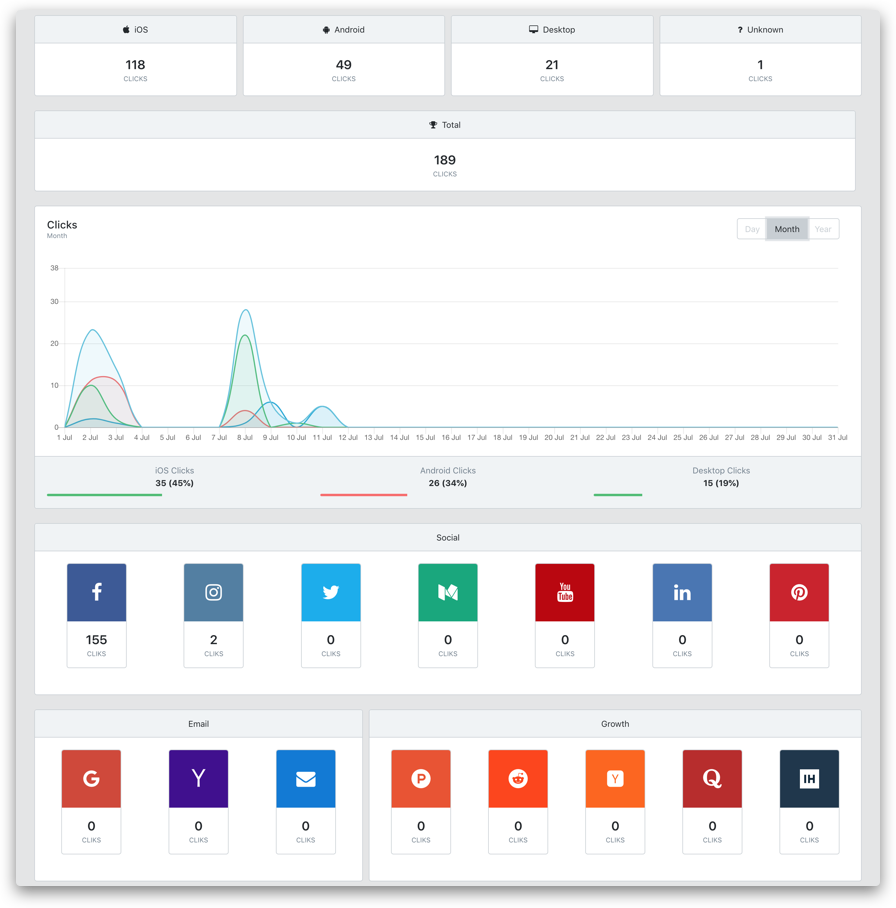This screenshot has height=908, width=896.
Task: Open the envelope email icon
Action: [x=305, y=778]
